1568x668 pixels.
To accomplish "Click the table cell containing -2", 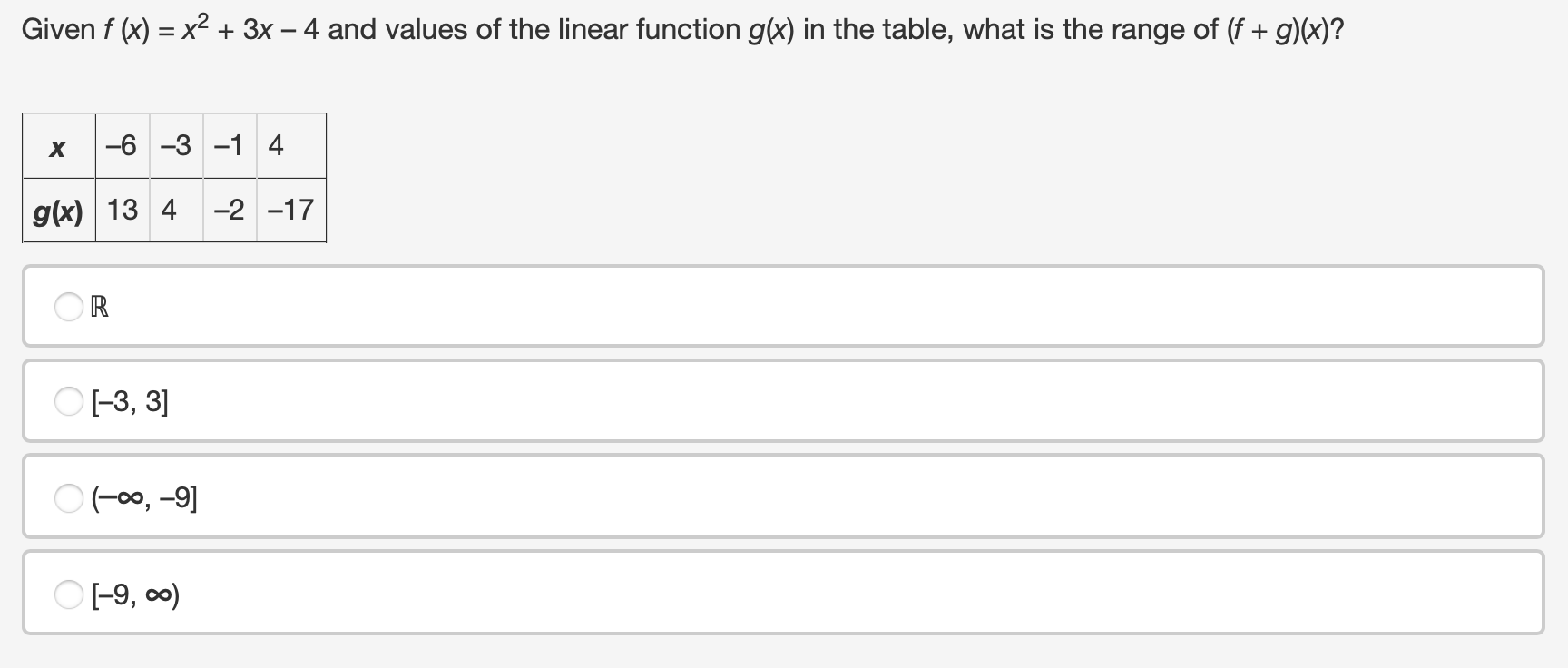I will pyautogui.click(x=230, y=211).
